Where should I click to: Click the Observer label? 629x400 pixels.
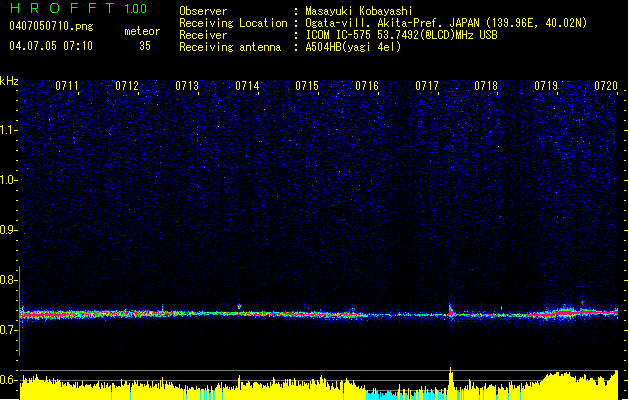203,11
